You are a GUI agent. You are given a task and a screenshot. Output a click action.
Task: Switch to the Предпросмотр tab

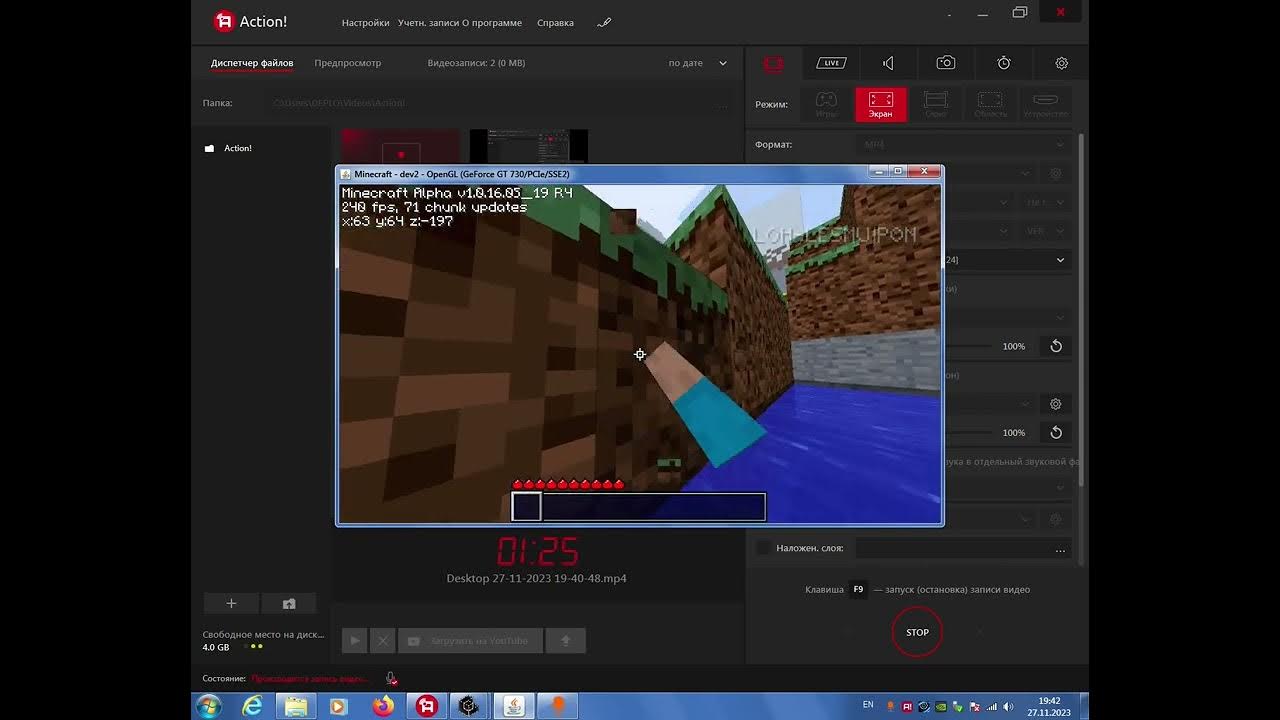pos(348,63)
